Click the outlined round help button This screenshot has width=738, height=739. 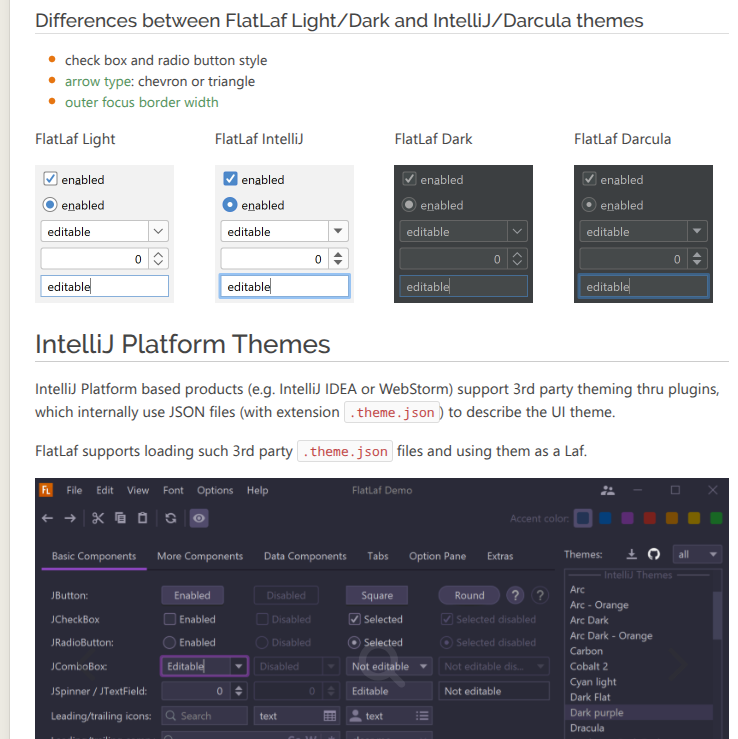pyautogui.click(x=540, y=595)
